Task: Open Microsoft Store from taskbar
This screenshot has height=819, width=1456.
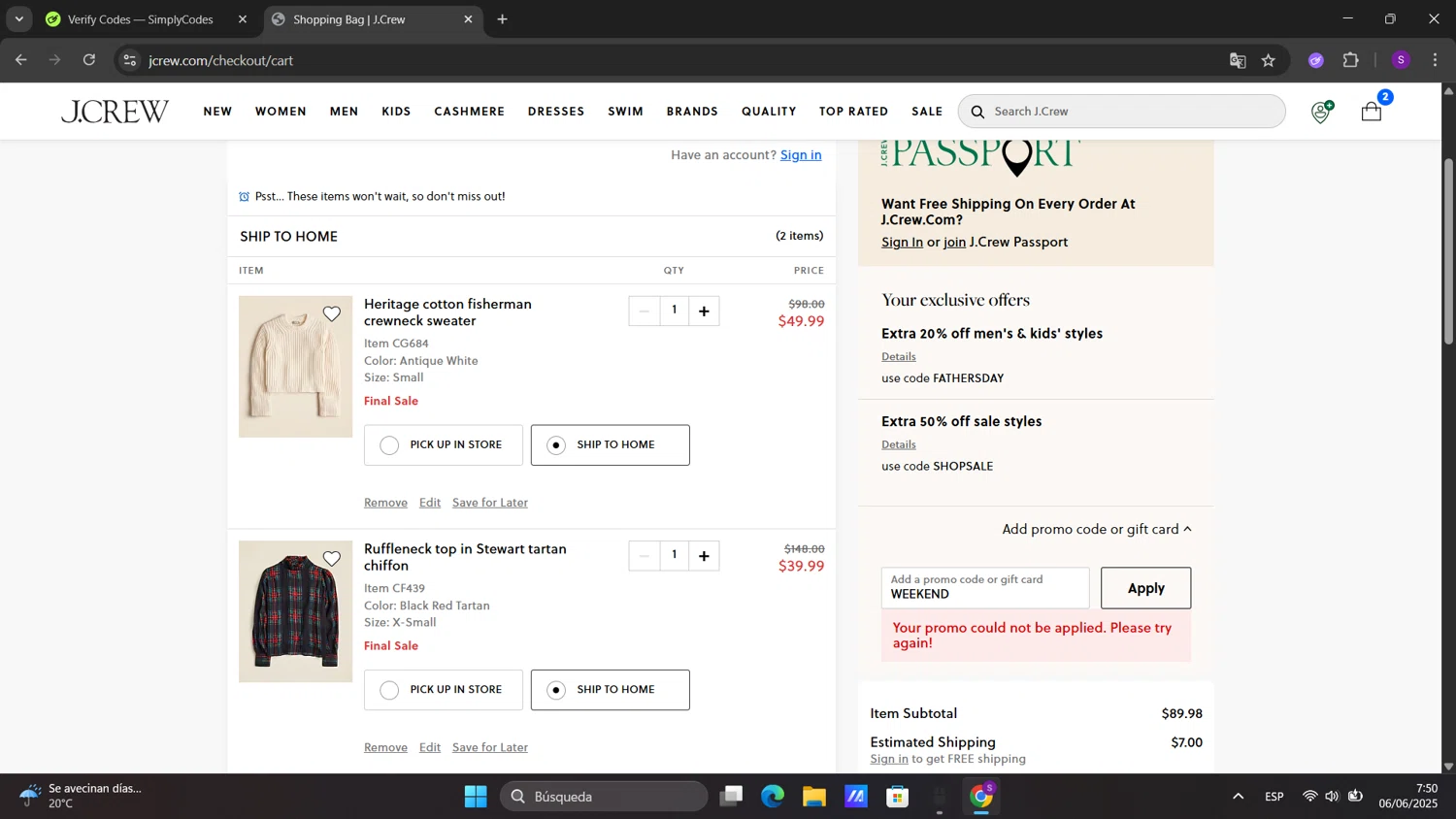Action: (x=897, y=797)
